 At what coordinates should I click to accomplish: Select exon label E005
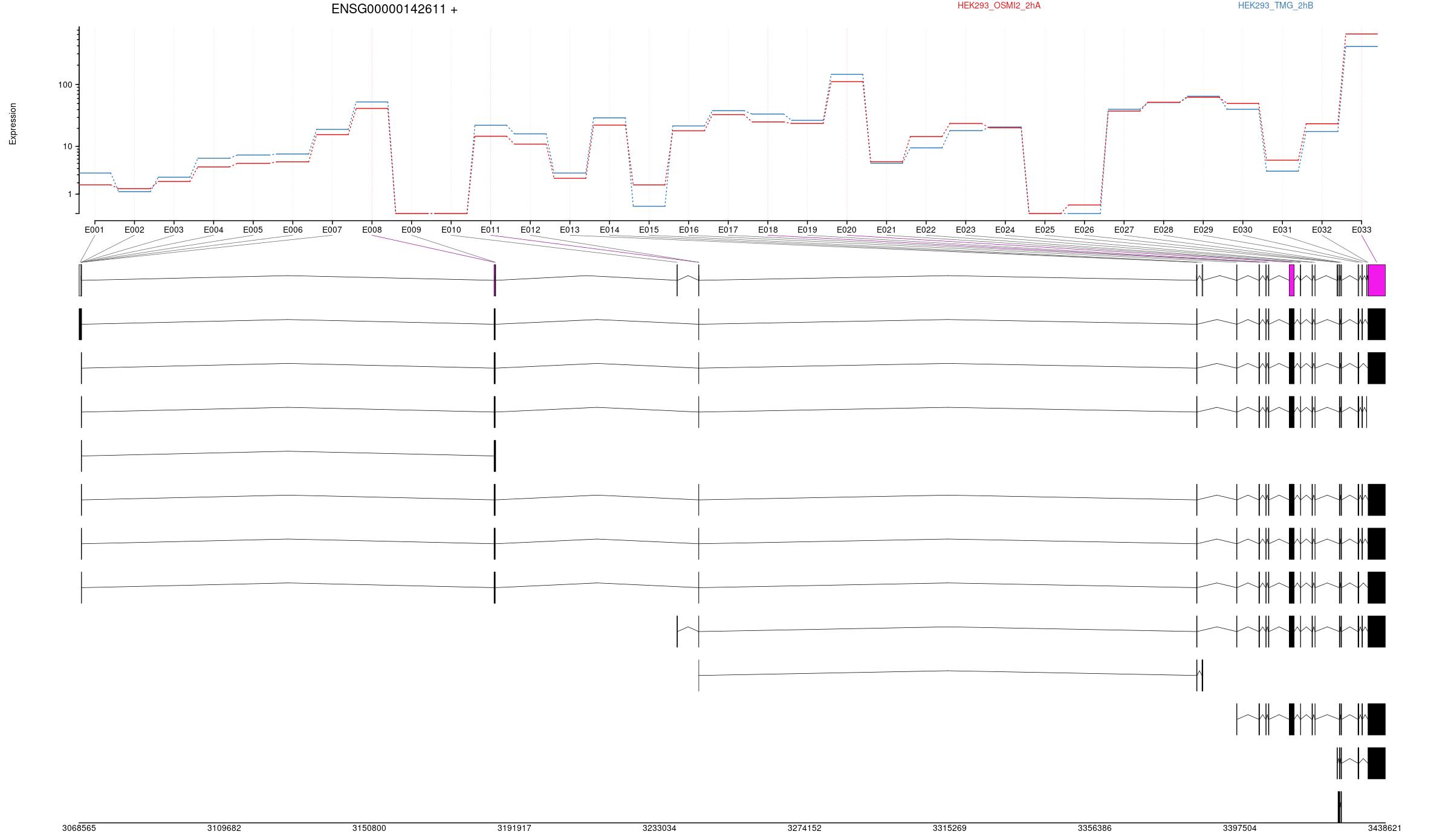tap(253, 230)
